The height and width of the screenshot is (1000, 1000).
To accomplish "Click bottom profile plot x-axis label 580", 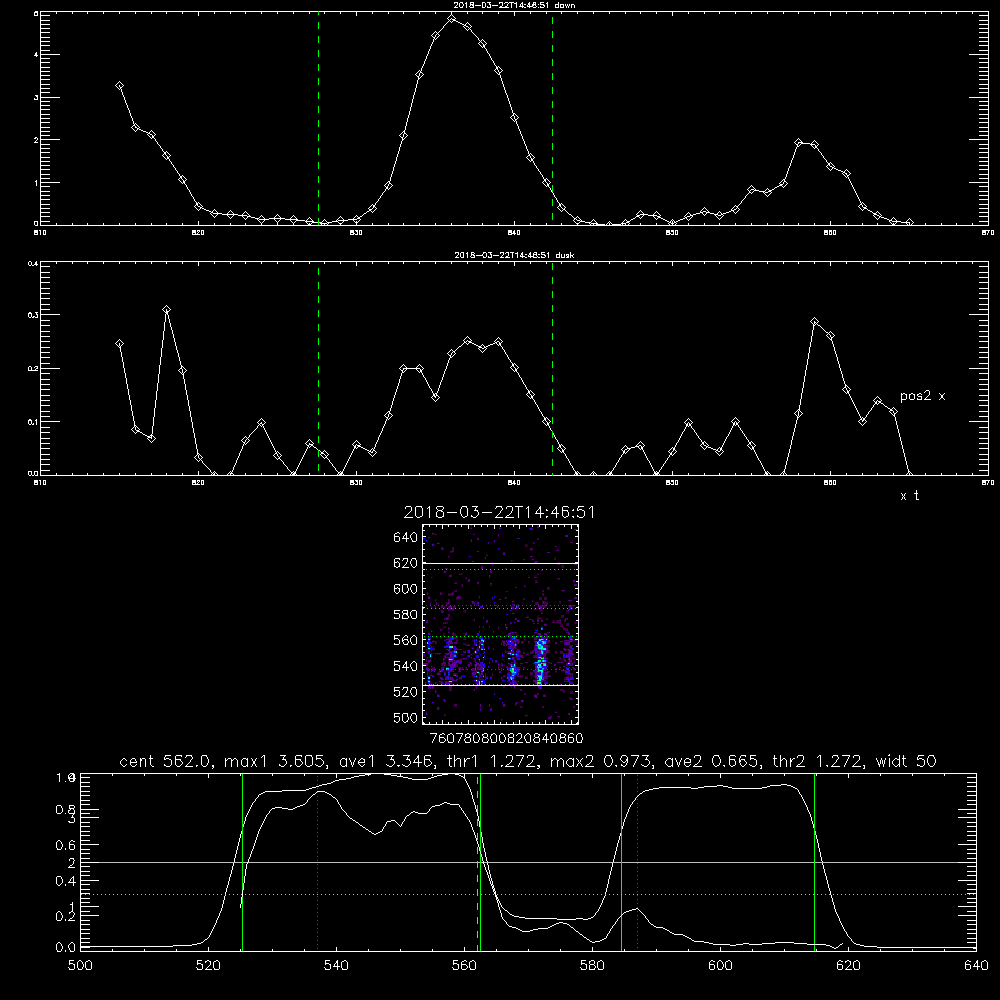I will click(592, 966).
